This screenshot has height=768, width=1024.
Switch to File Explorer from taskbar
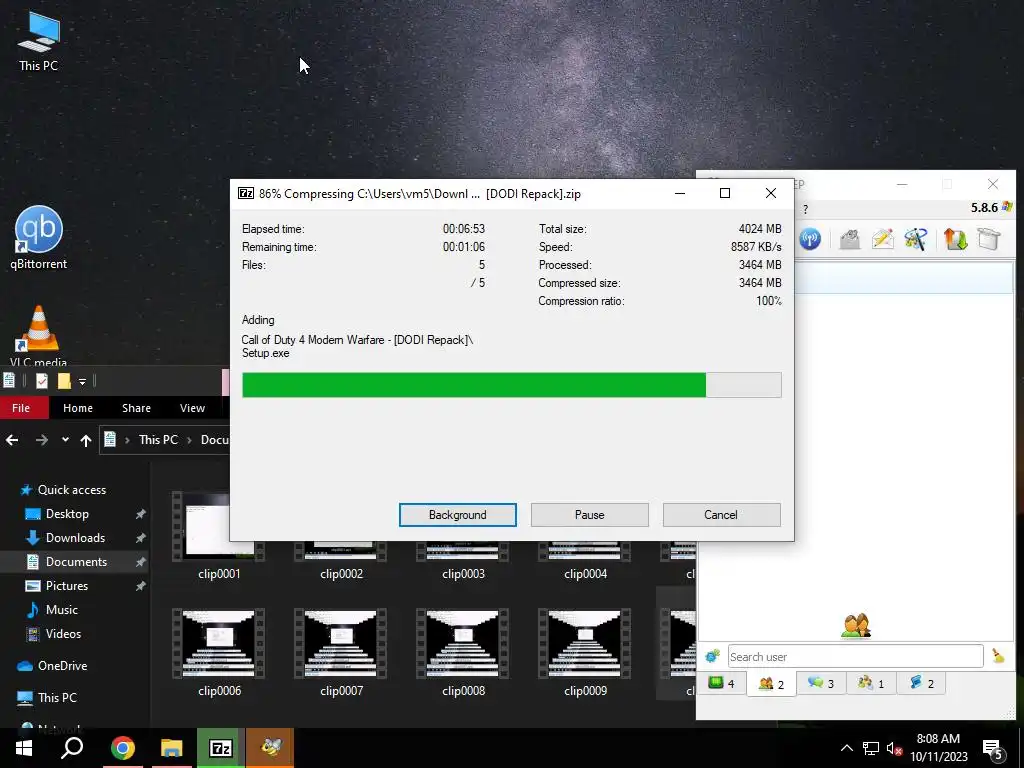click(171, 748)
